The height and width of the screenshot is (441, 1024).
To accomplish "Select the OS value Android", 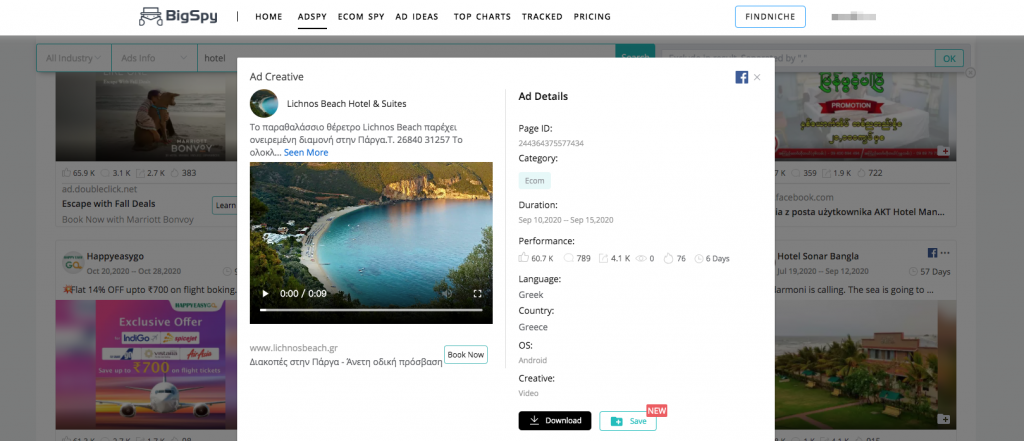I will click(533, 360).
